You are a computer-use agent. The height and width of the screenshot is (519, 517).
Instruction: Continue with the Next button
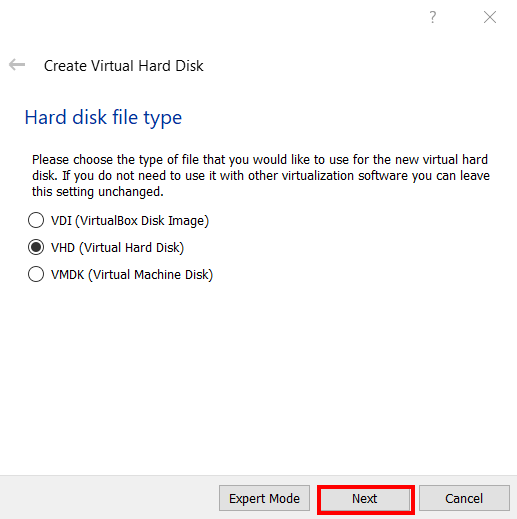point(365,498)
